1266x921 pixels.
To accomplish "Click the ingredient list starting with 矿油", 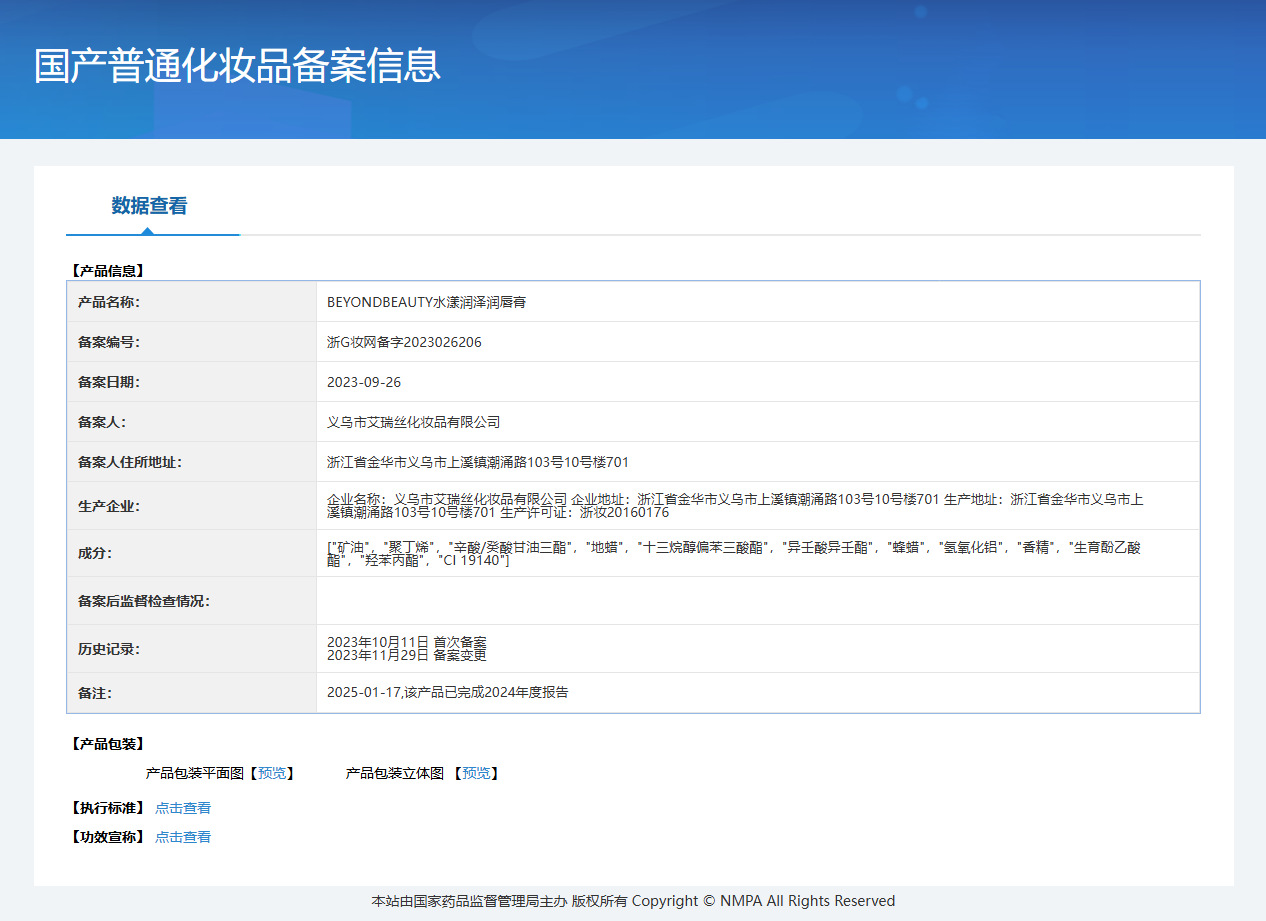I will coord(733,554).
